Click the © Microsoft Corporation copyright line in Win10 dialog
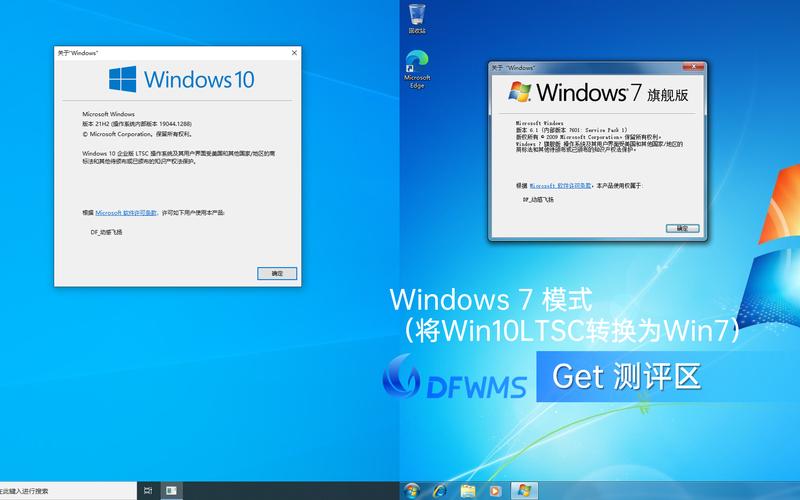800x500 pixels. pos(137,134)
